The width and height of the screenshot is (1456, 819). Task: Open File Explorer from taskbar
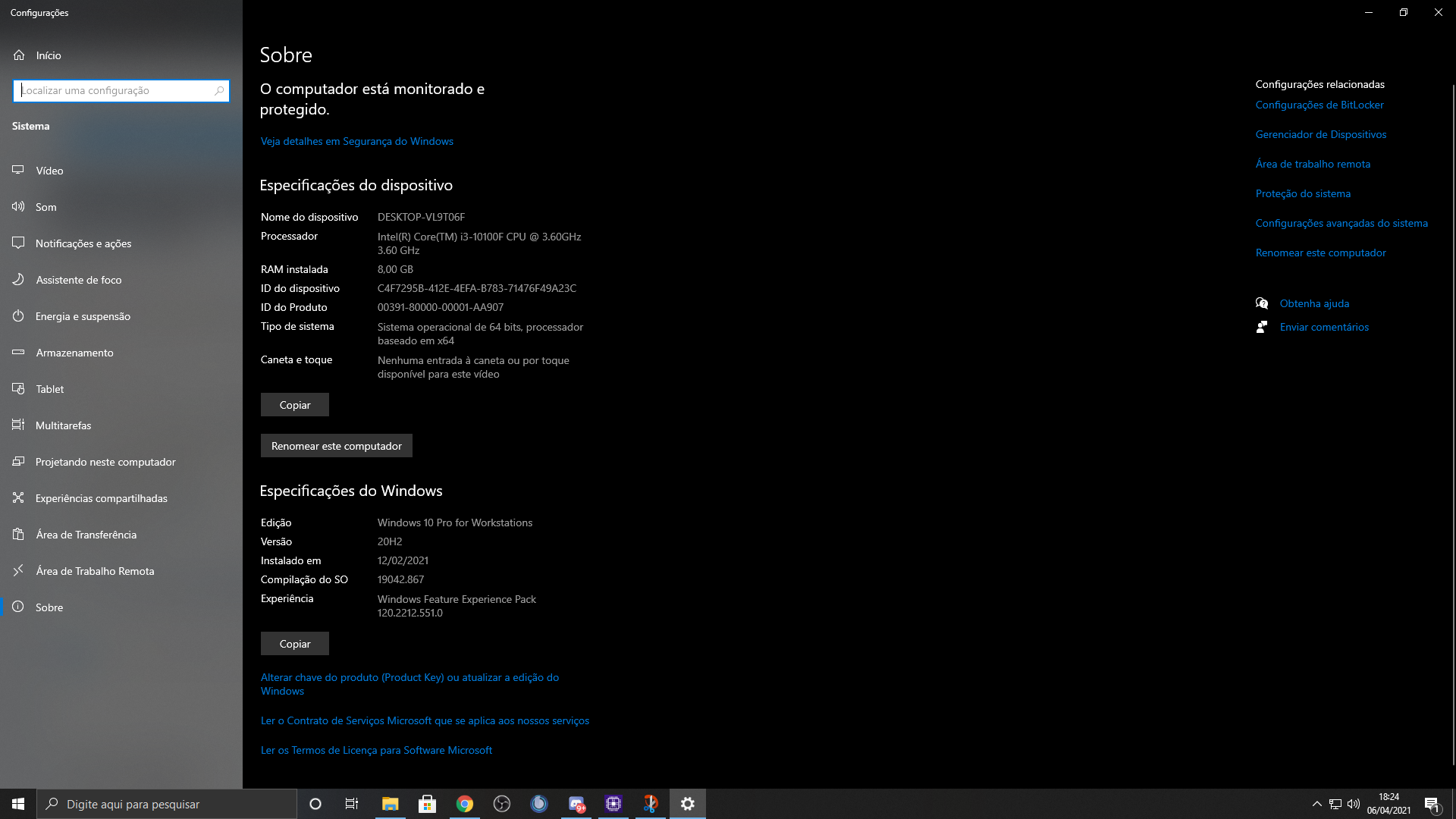[390, 804]
